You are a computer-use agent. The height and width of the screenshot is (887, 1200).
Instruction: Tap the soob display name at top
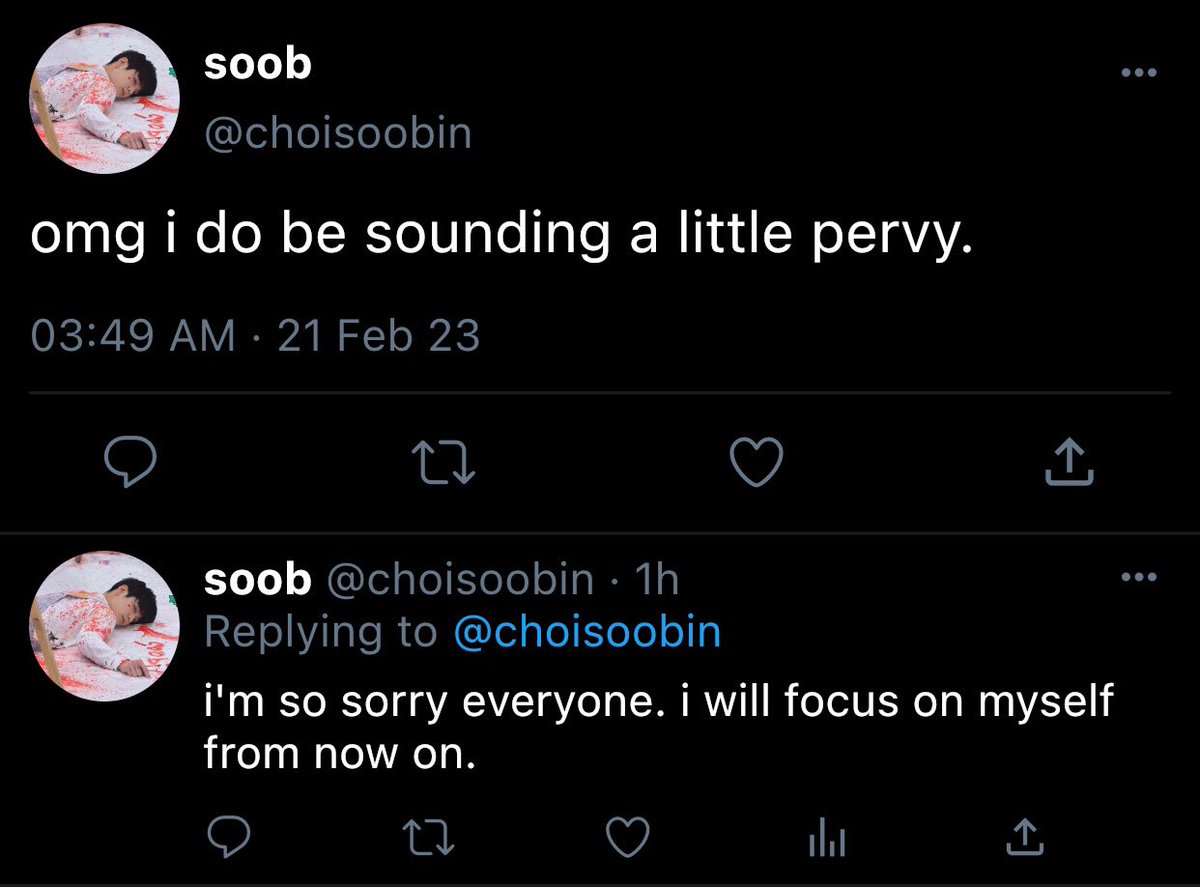coord(257,66)
